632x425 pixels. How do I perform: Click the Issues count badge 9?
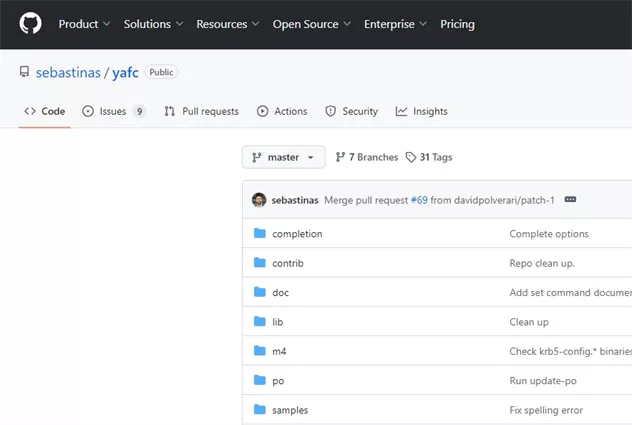[139, 111]
